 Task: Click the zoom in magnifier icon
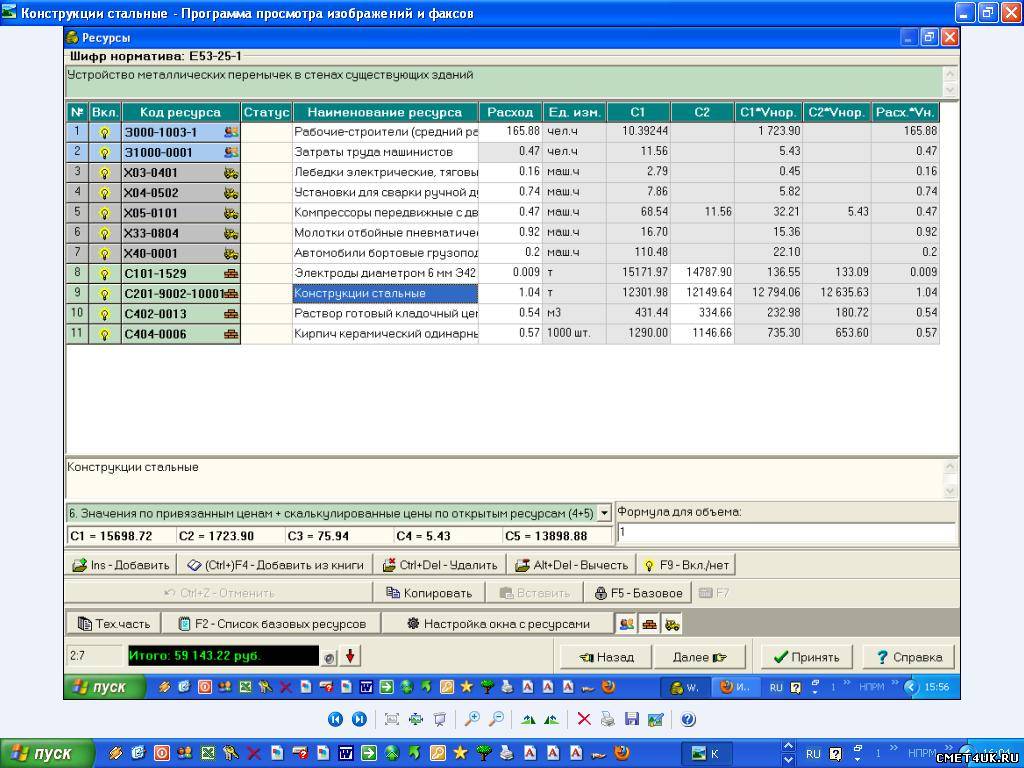tap(472, 719)
